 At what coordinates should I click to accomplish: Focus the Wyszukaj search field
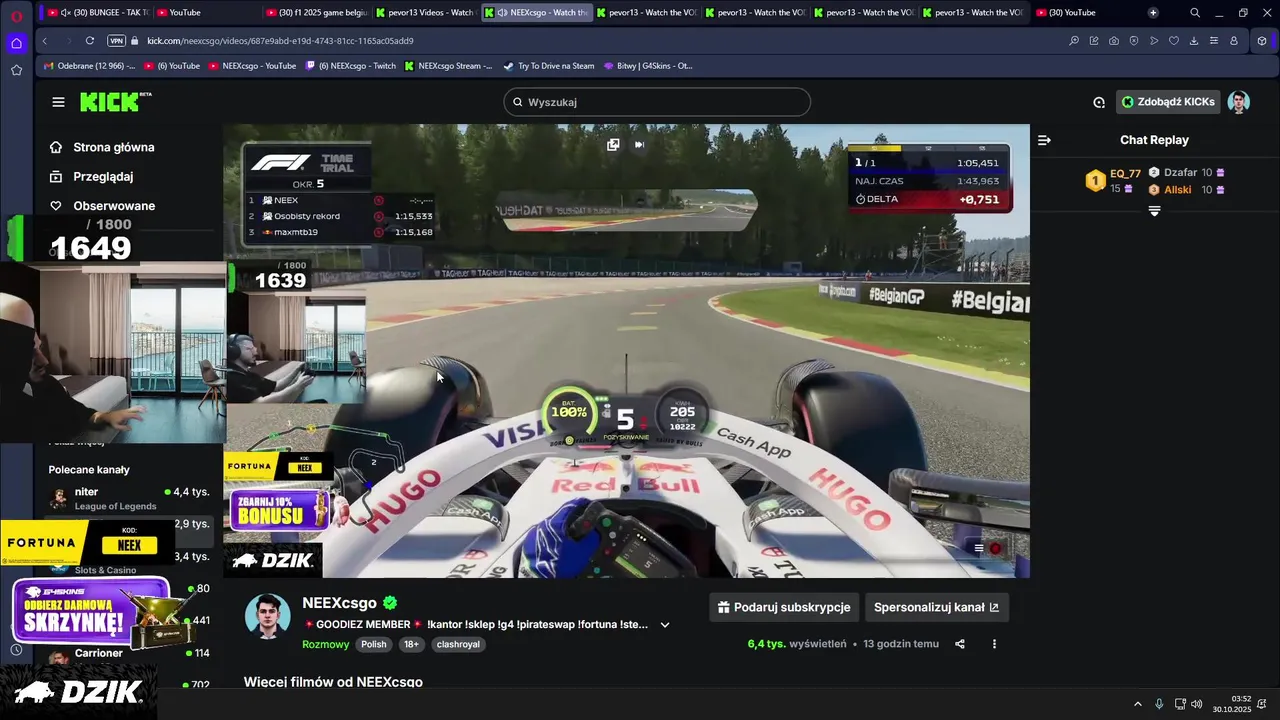657,102
